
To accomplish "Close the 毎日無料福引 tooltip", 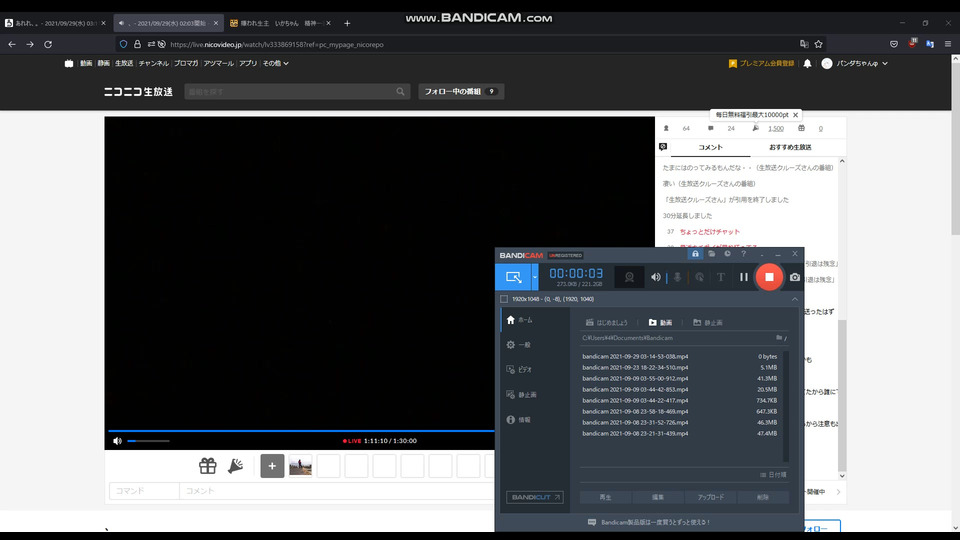I will click(x=795, y=114).
